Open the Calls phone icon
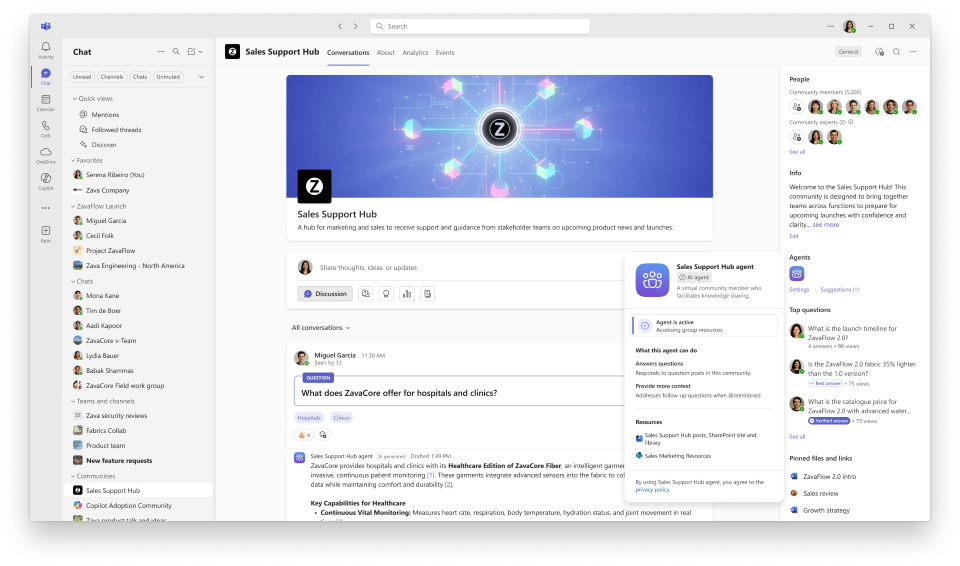The image size is (960, 566). click(46, 128)
